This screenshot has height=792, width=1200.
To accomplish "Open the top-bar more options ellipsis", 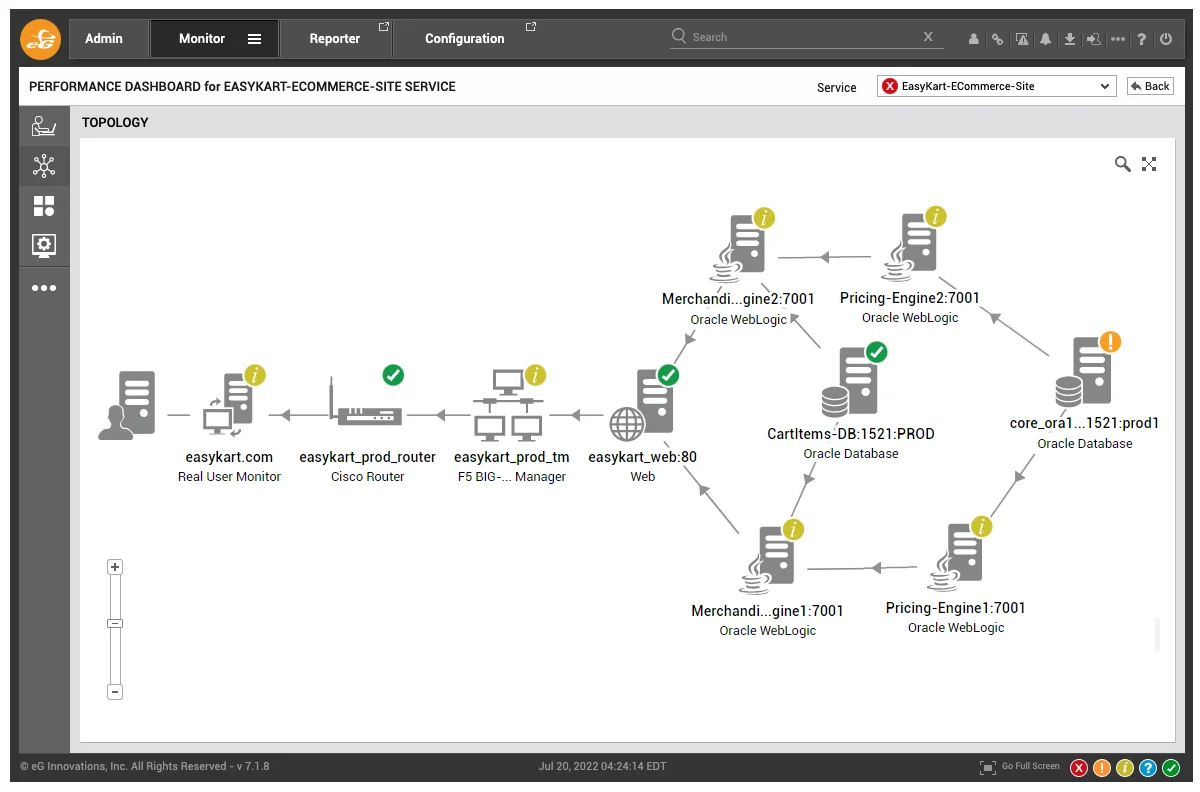I will (1118, 39).
